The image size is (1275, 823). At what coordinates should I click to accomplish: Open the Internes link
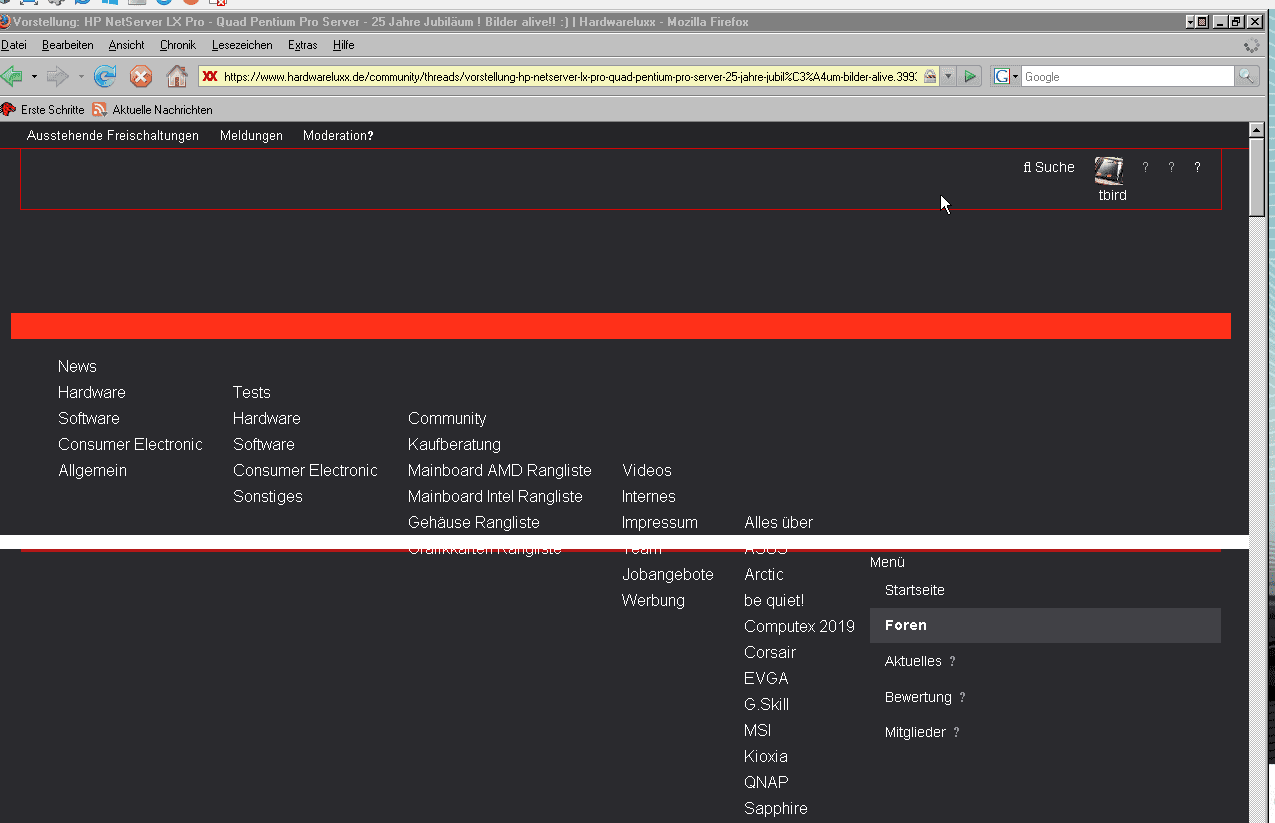pos(649,496)
